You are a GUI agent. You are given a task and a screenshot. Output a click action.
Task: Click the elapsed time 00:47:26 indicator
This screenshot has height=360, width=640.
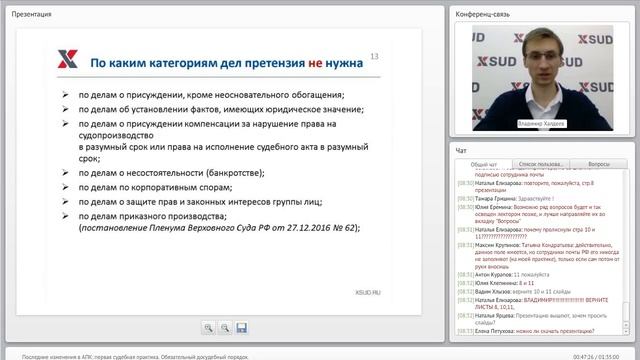[583, 357]
